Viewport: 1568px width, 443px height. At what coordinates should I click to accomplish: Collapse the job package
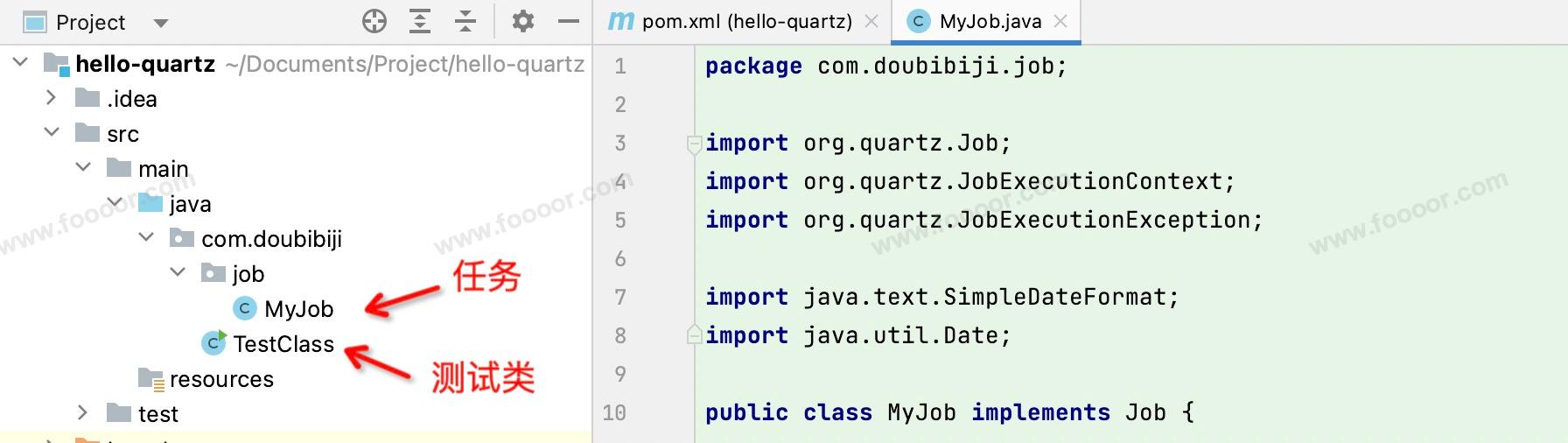[x=178, y=273]
